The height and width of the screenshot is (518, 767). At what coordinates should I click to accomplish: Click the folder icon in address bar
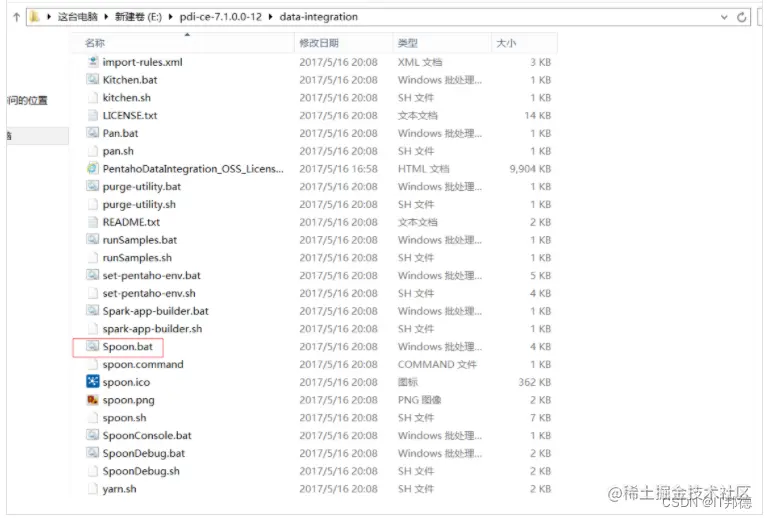(35, 17)
